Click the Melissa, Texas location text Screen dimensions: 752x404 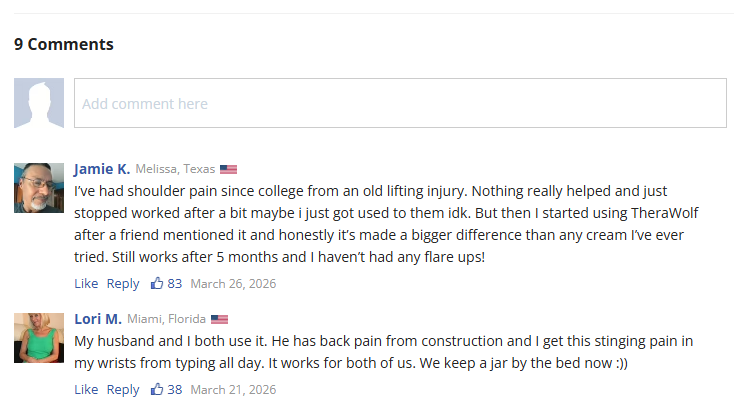click(x=175, y=169)
